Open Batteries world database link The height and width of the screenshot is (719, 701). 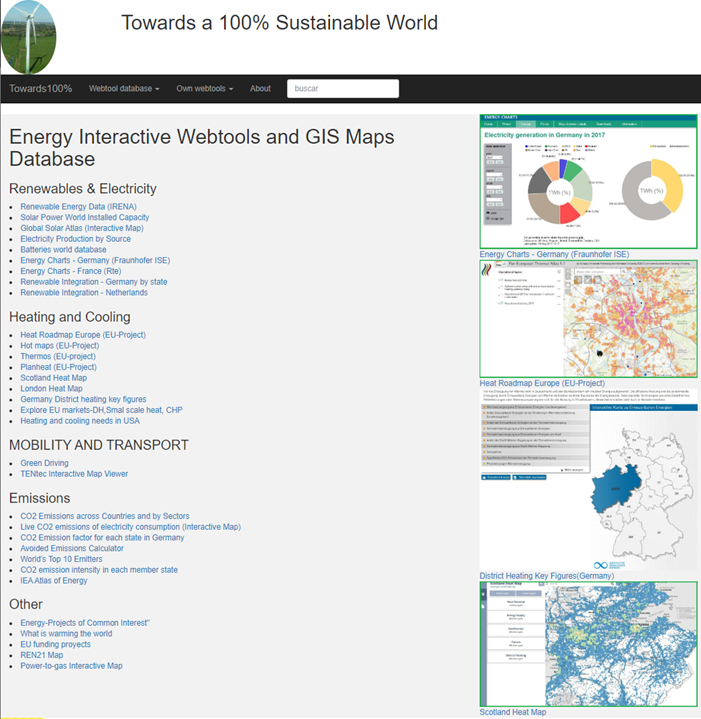[x=63, y=249]
